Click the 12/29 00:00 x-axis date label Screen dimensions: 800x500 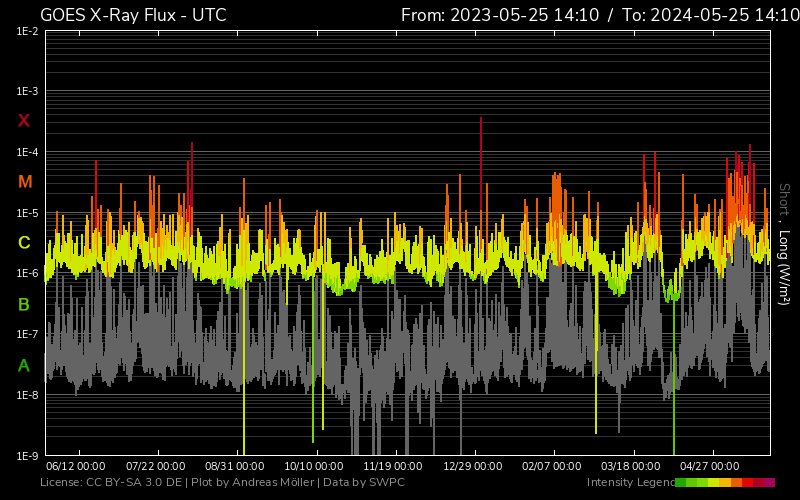click(472, 466)
